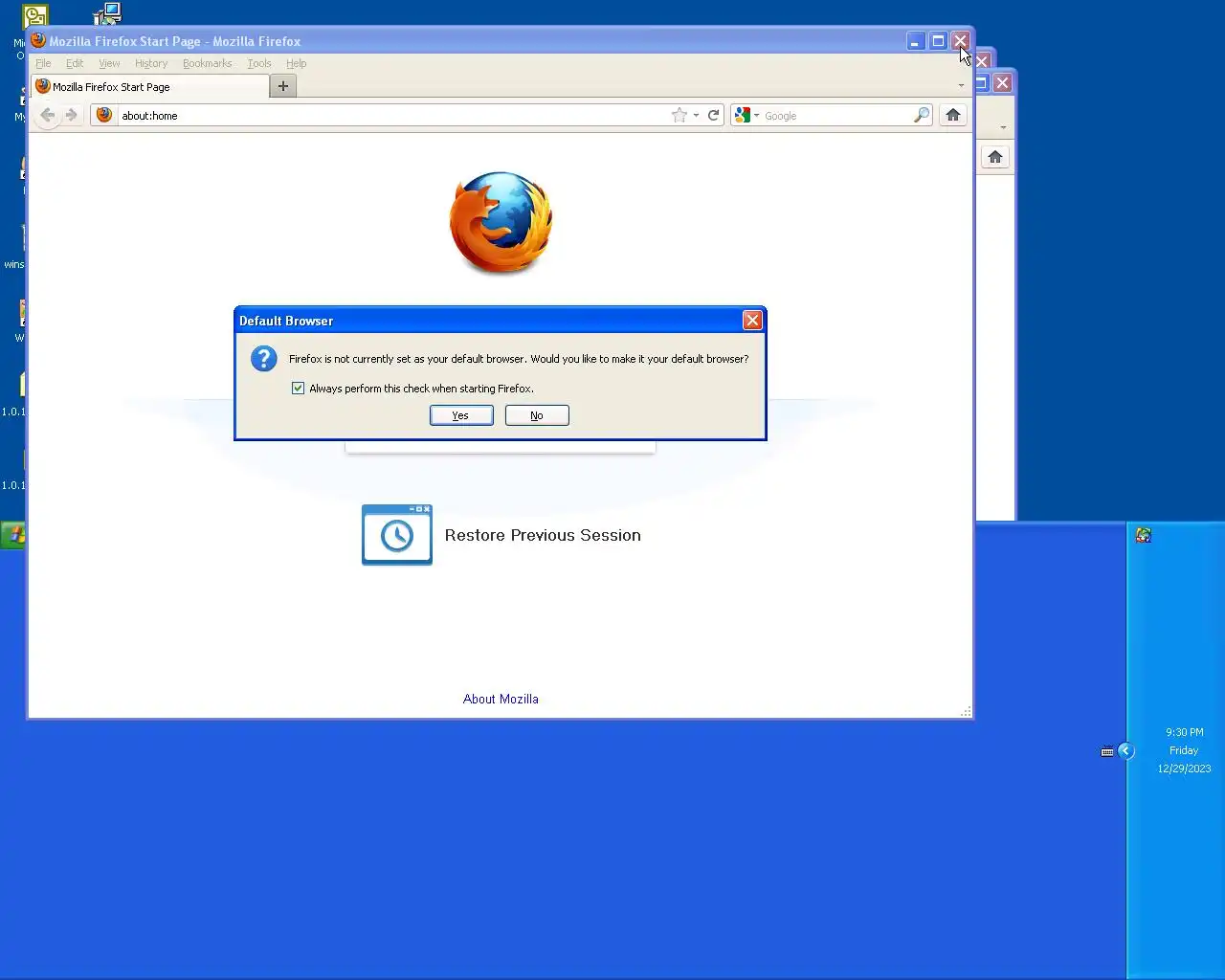Open the Tools menu
Viewport: 1225px width, 980px height.
259,63
